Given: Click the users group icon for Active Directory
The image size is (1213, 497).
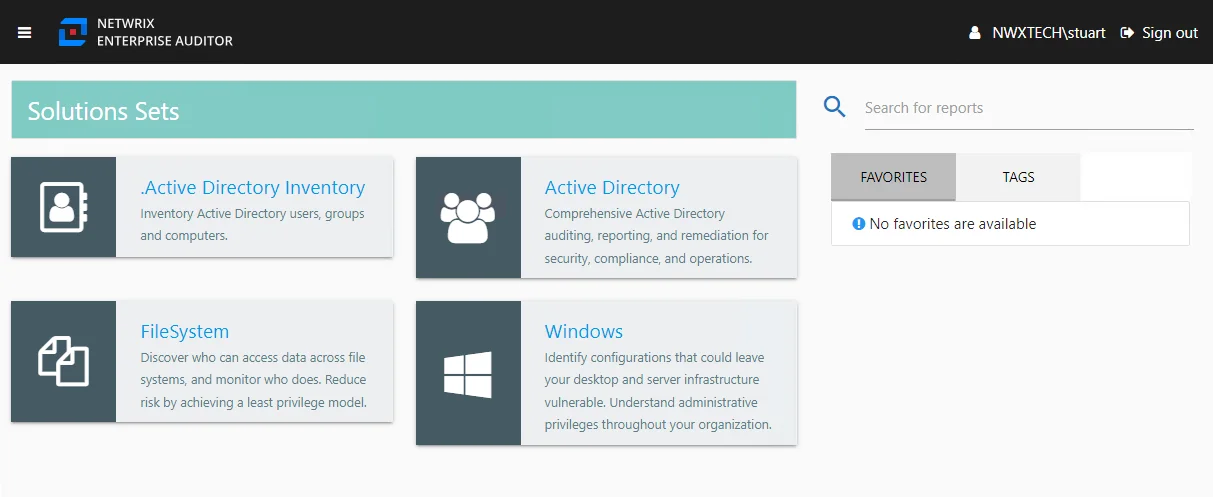Looking at the screenshot, I should pos(468,217).
